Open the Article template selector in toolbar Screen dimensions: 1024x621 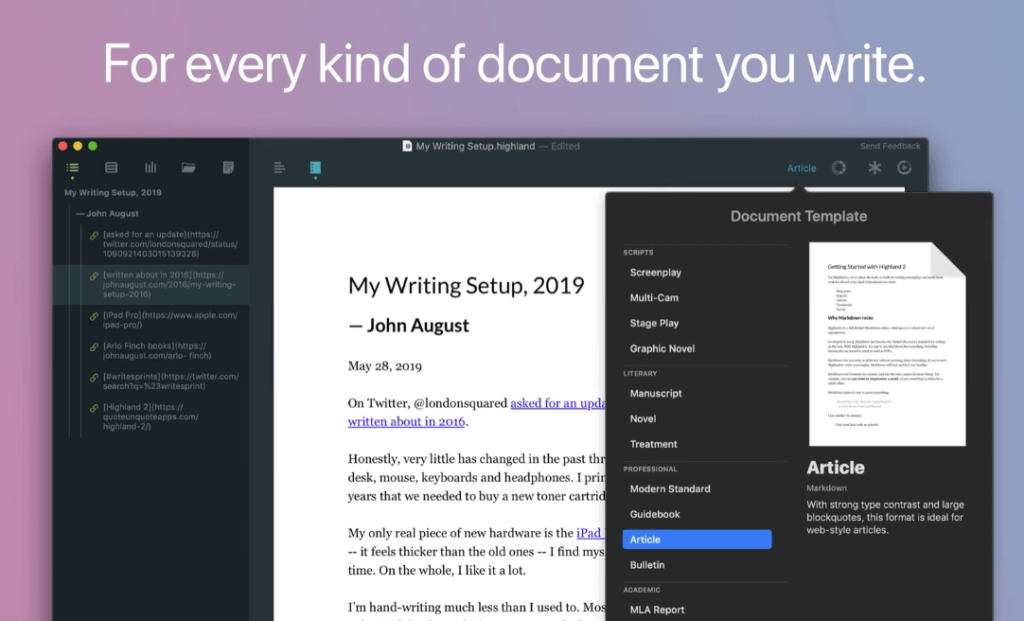click(801, 168)
